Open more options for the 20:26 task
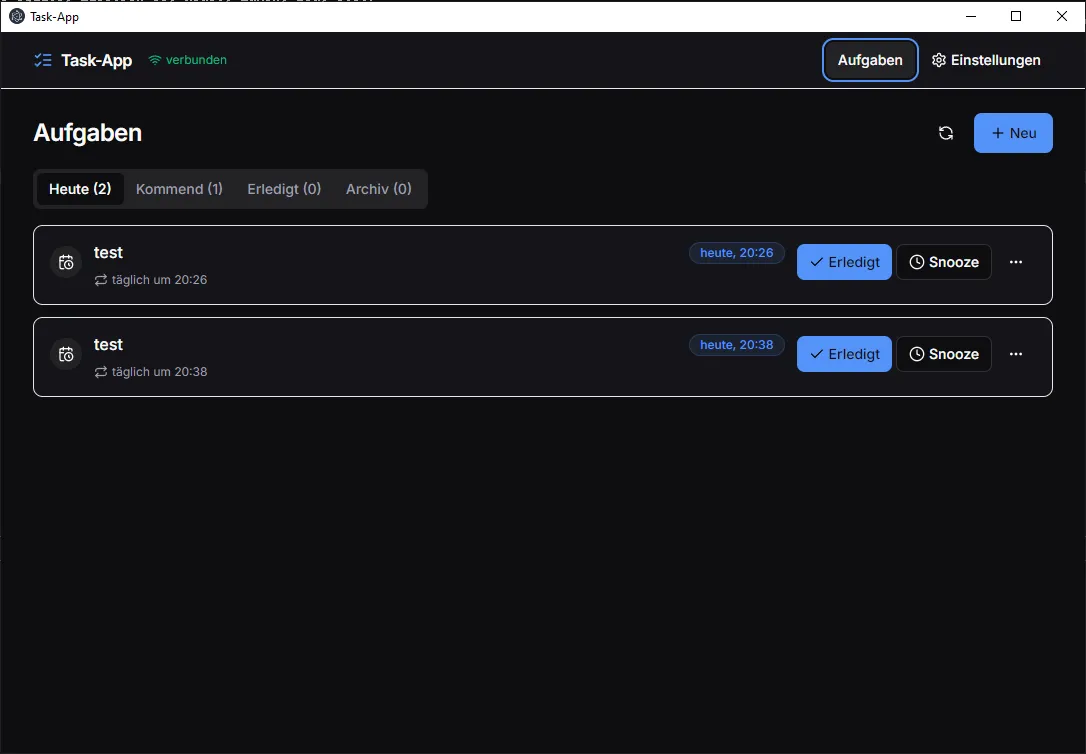The width and height of the screenshot is (1086, 754). click(1016, 262)
